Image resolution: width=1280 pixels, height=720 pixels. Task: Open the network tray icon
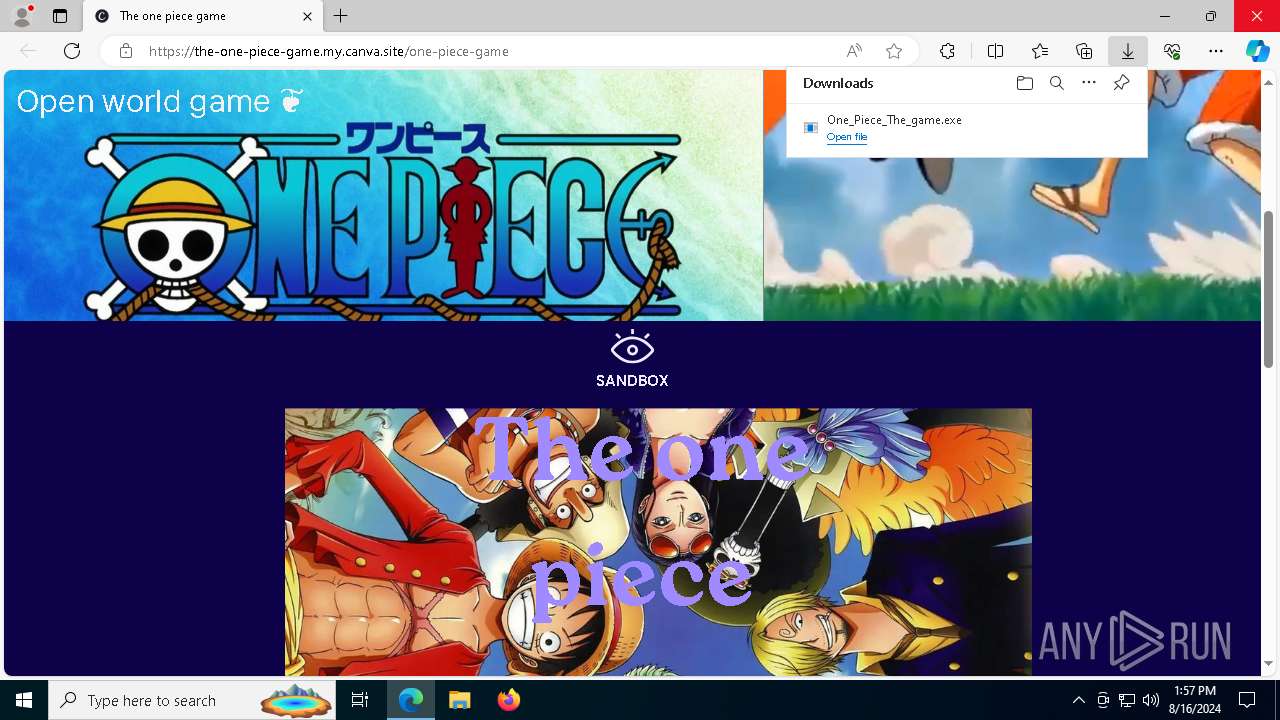click(1127, 700)
